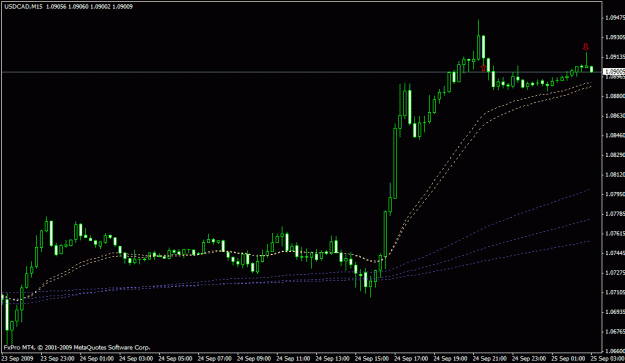Click the FxPro MT4 MetaQuotes copyright text

tap(77, 347)
